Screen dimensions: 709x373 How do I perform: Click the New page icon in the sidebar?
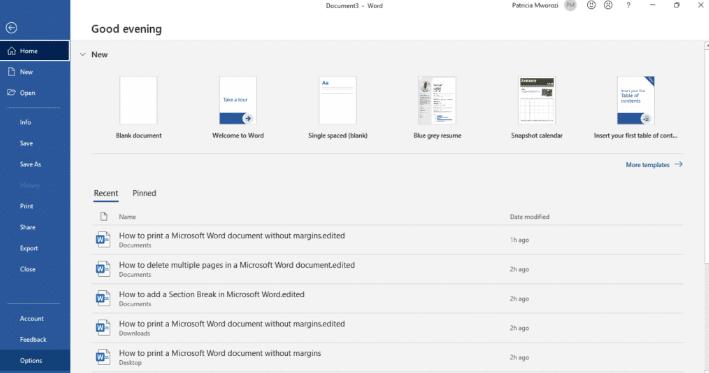point(11,72)
